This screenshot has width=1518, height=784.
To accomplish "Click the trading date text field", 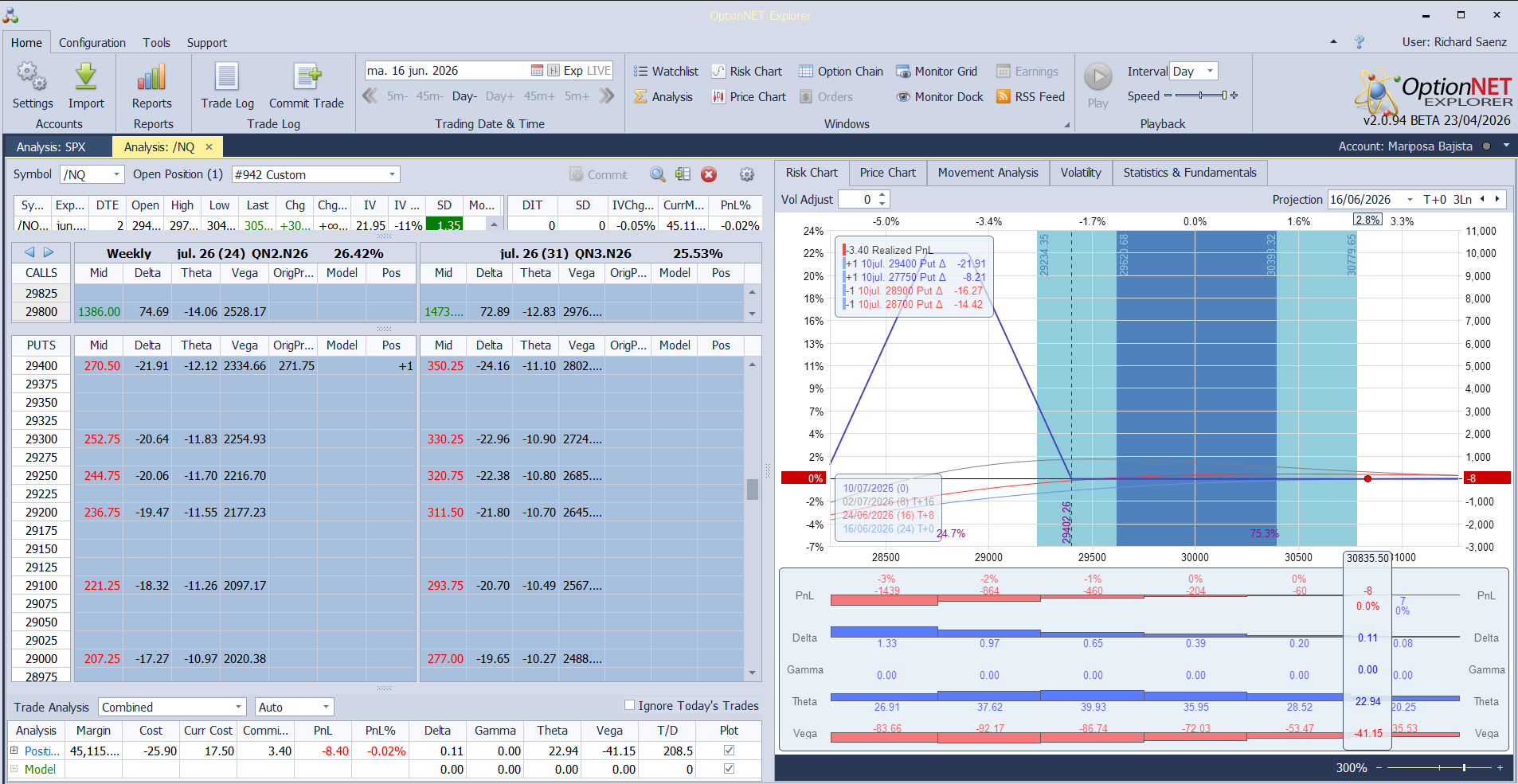I will pyautogui.click(x=447, y=71).
